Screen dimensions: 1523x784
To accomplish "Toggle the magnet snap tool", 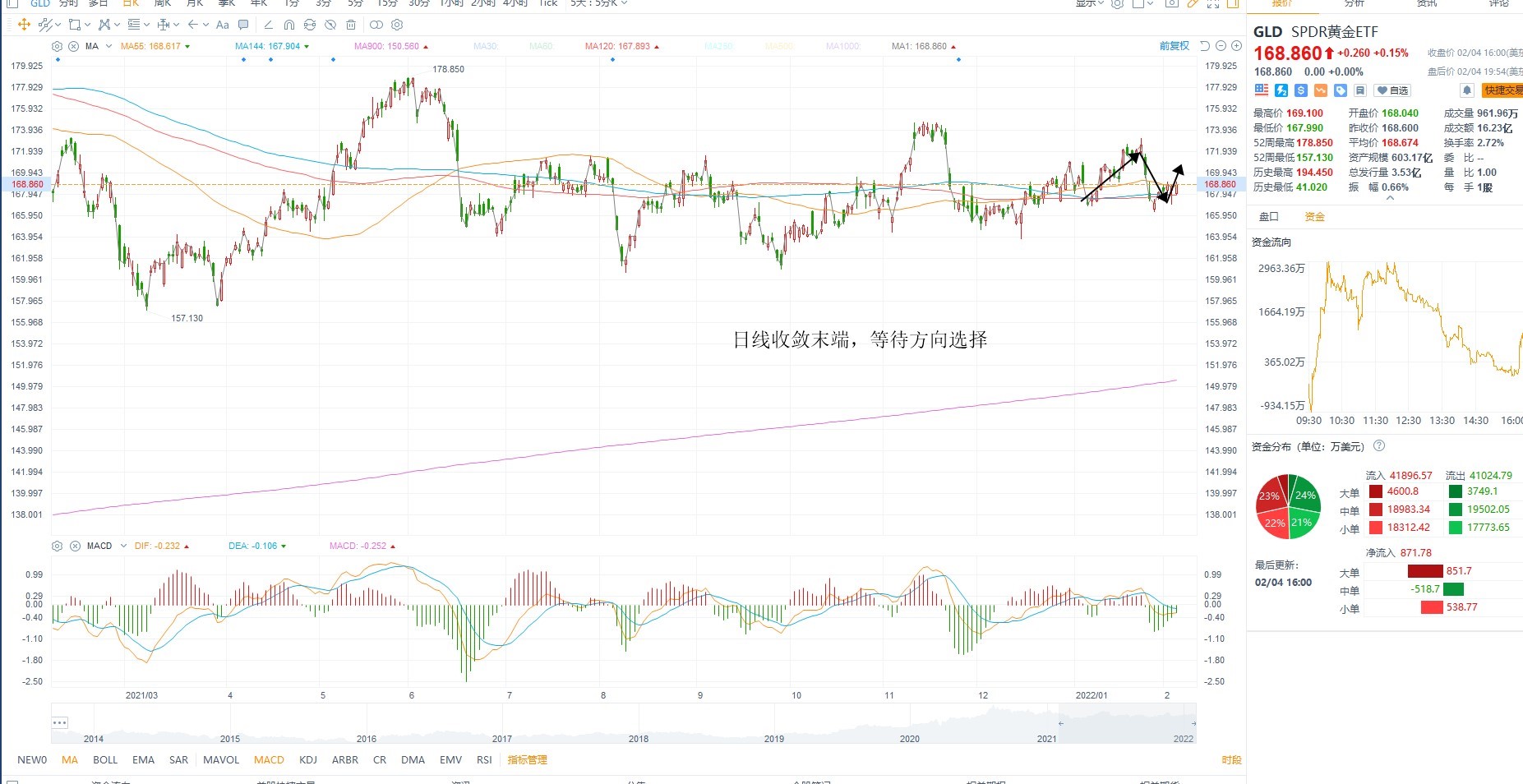I will (x=289, y=25).
